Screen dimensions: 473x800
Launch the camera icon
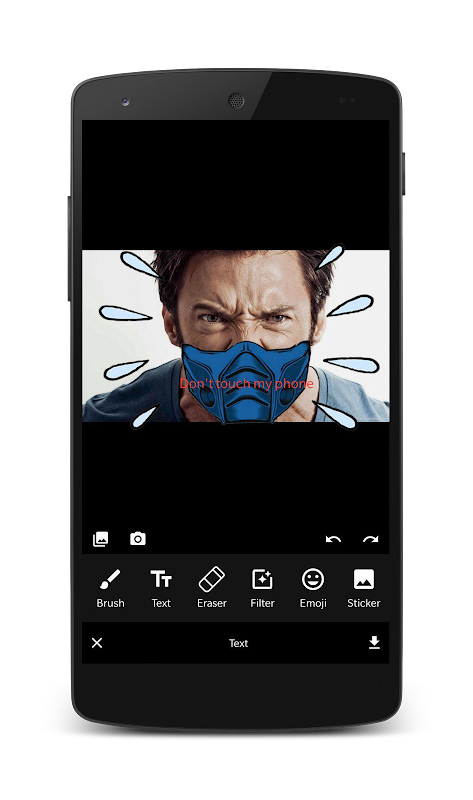138,539
